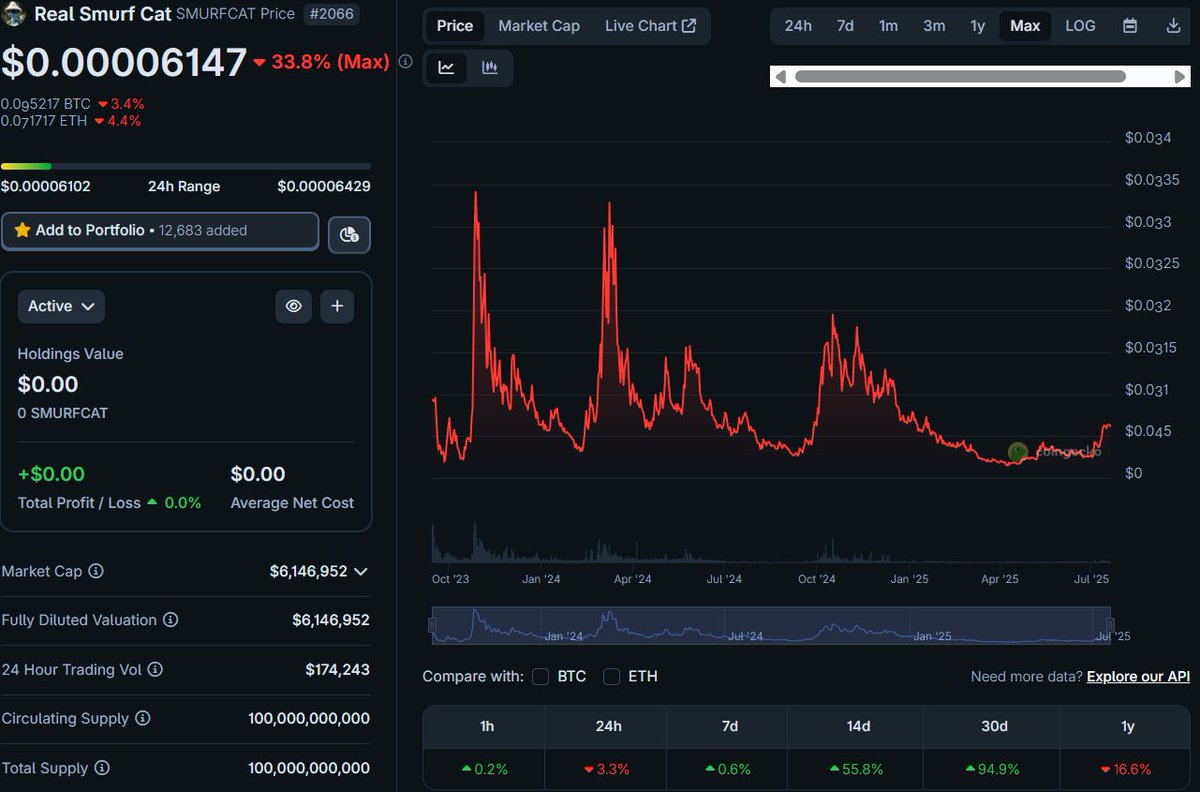This screenshot has width=1200, height=792.
Task: Click the horizontal scrollbar thumb
Action: [960, 77]
